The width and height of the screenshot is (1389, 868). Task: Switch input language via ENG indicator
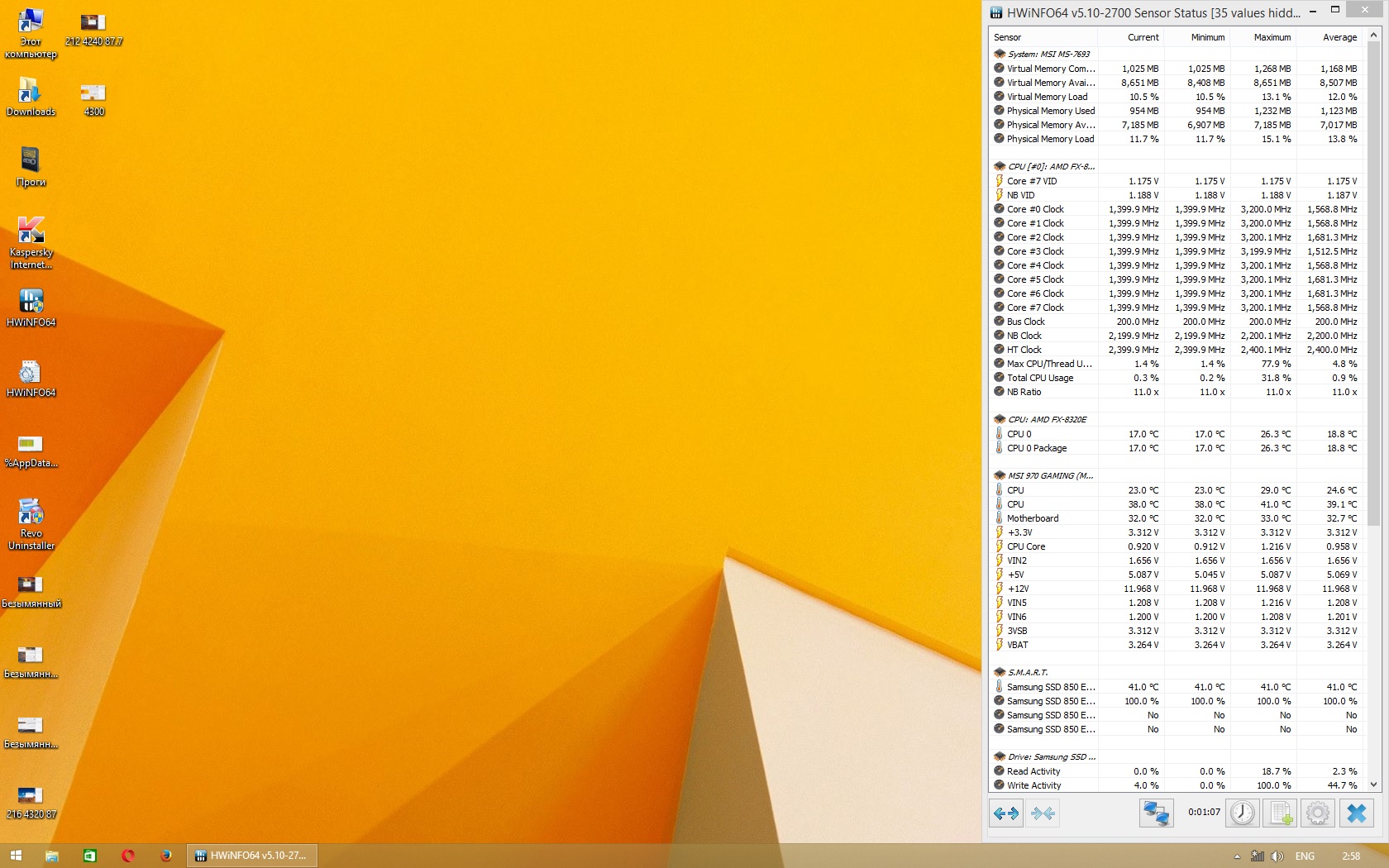pos(1305,856)
